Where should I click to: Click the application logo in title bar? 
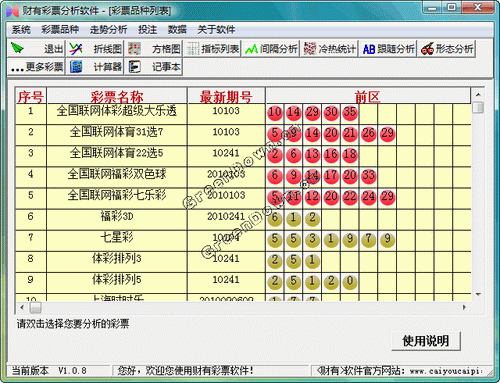(x=13, y=11)
